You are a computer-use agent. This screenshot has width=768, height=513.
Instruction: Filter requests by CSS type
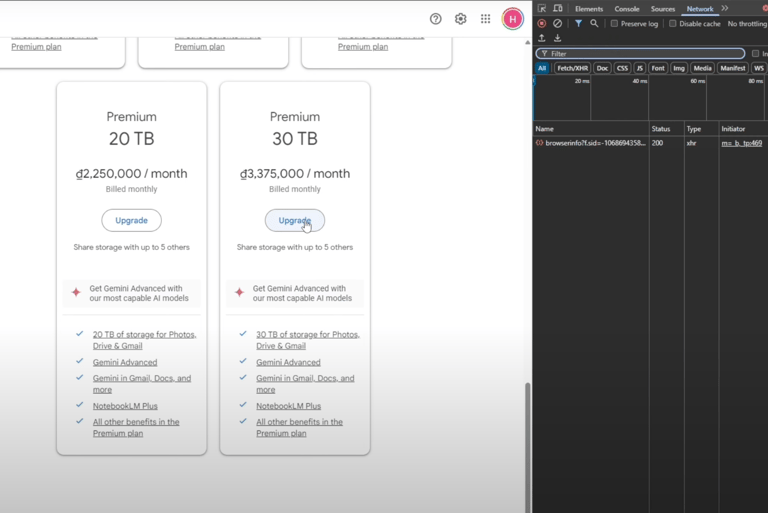(x=622, y=68)
